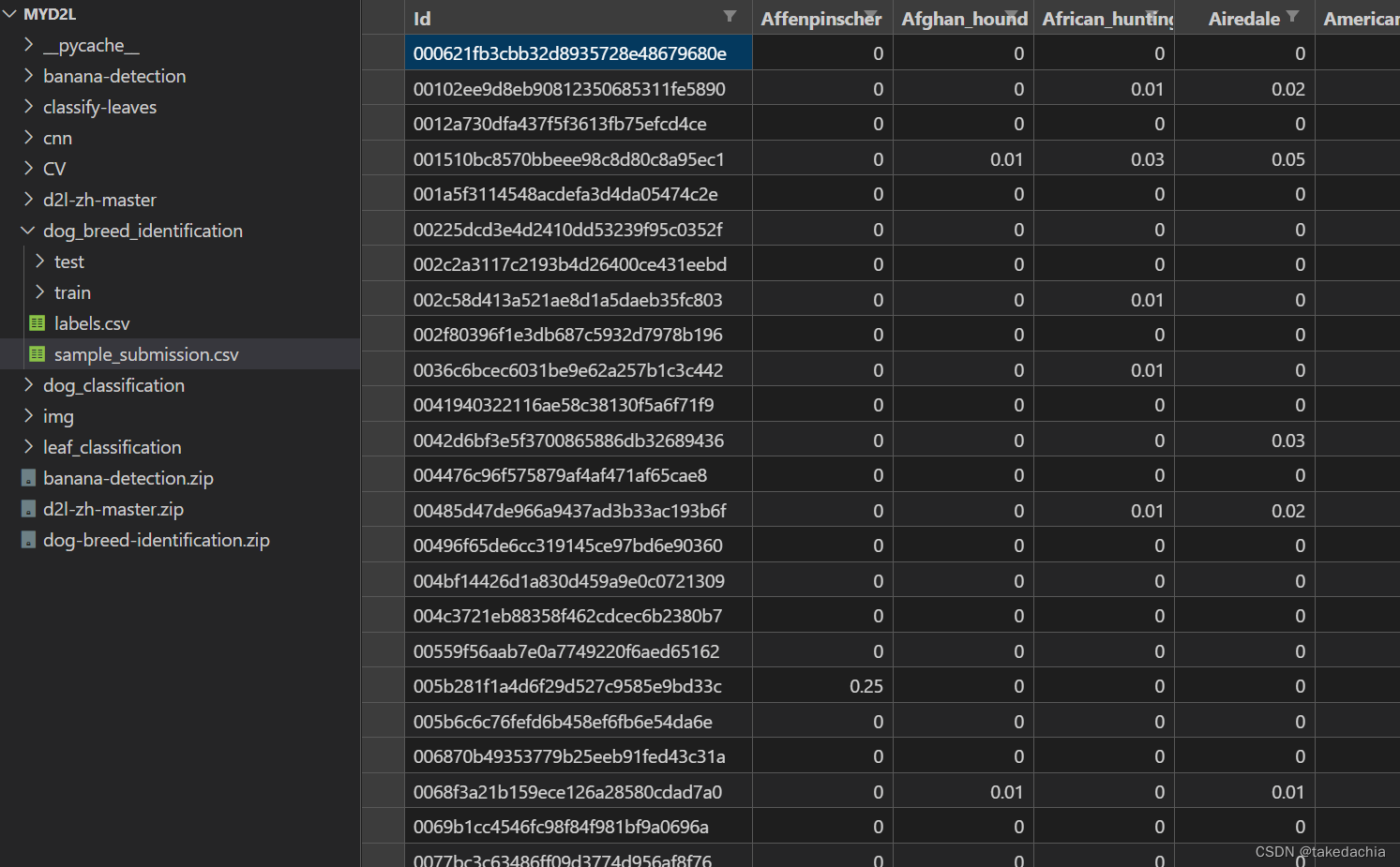Select cell 00225dcd3e4d2410dd53239f95c0352f
The width and height of the screenshot is (1400, 867).
[x=579, y=230]
